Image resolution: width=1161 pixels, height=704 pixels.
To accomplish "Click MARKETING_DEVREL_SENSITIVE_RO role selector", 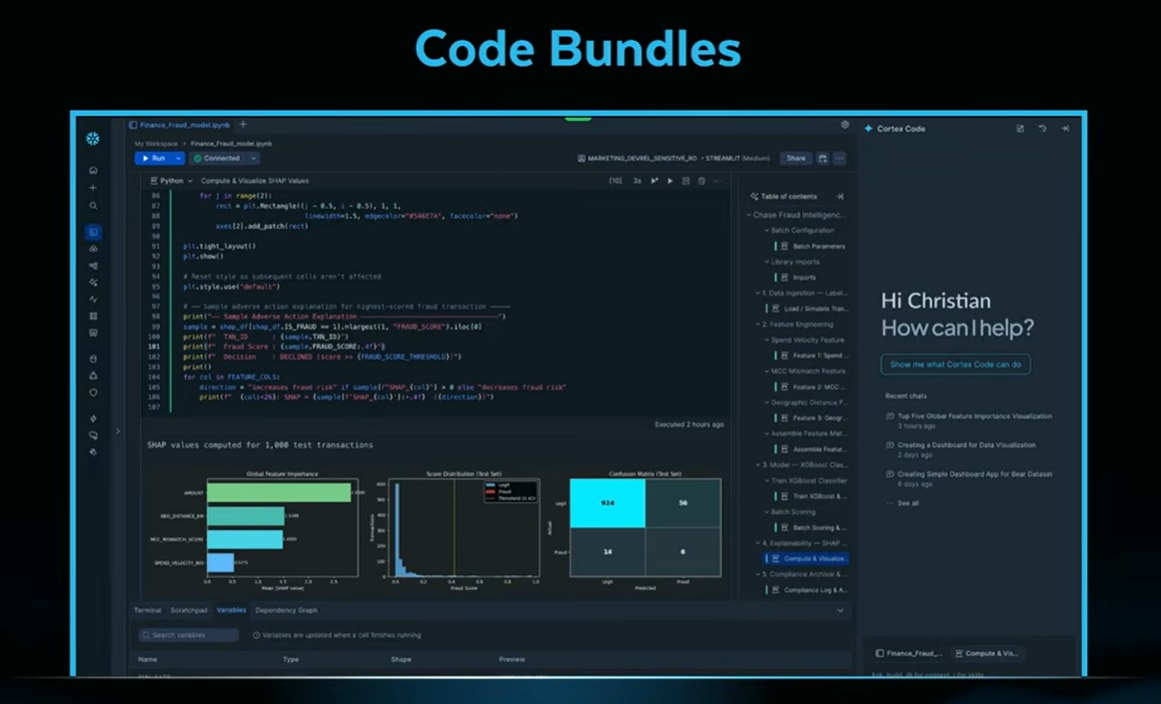I will click(637, 158).
